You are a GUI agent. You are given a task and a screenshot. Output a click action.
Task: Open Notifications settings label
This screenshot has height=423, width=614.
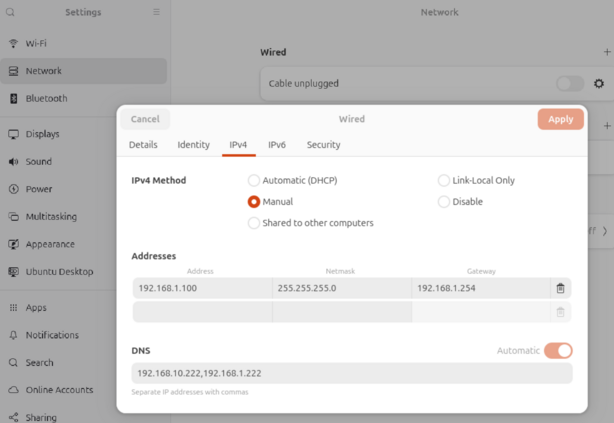pos(52,335)
